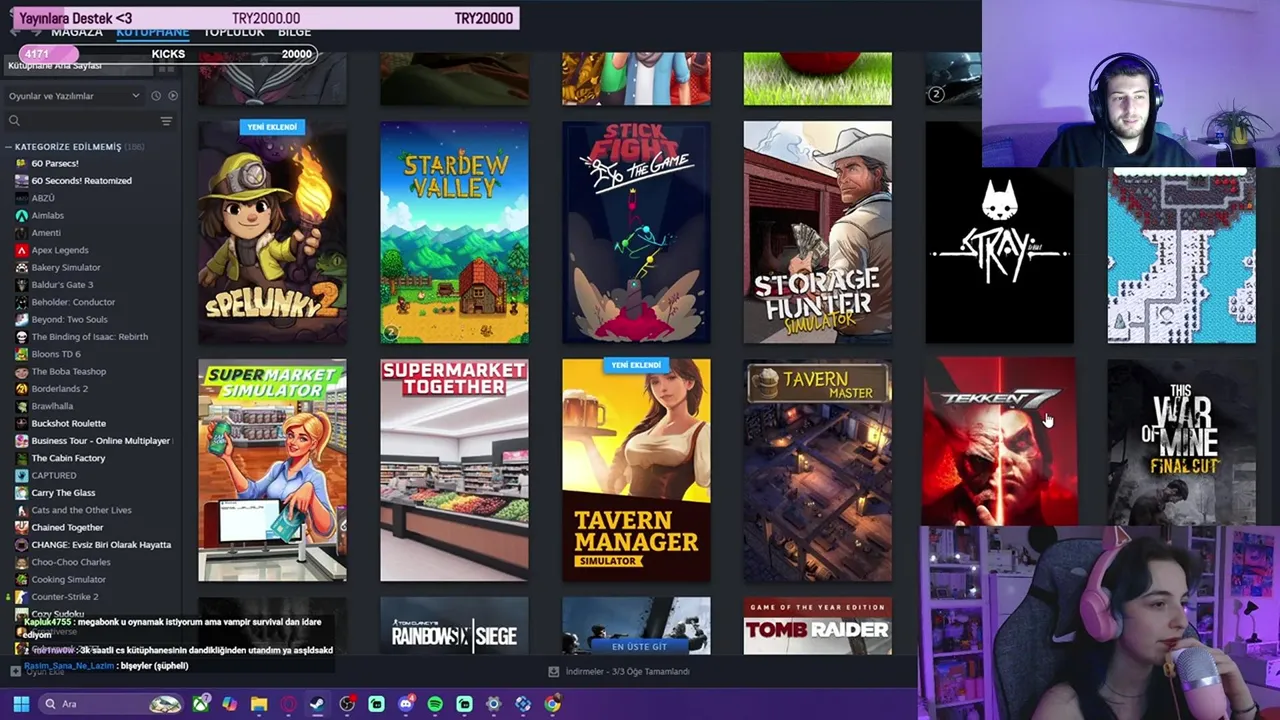Click the library search magnifier icon
The image size is (1280, 720).
click(x=14, y=121)
